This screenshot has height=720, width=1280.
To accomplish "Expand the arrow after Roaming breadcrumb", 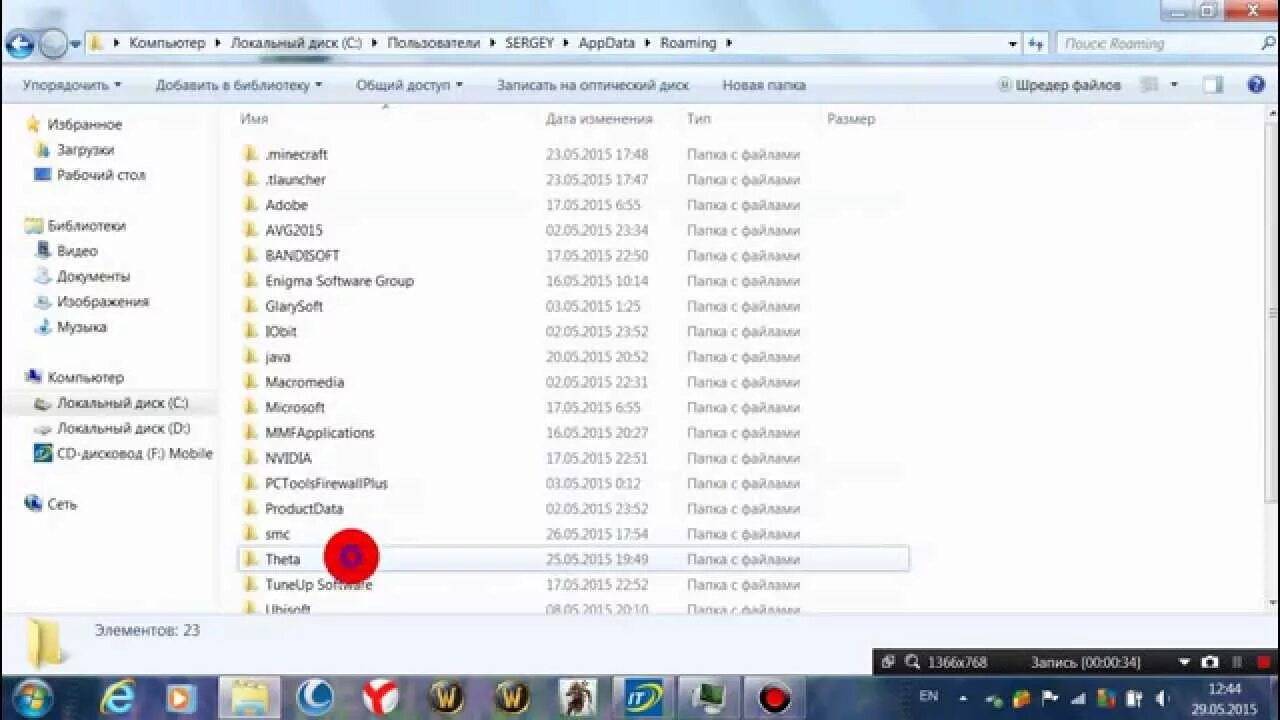I will click(x=728, y=43).
